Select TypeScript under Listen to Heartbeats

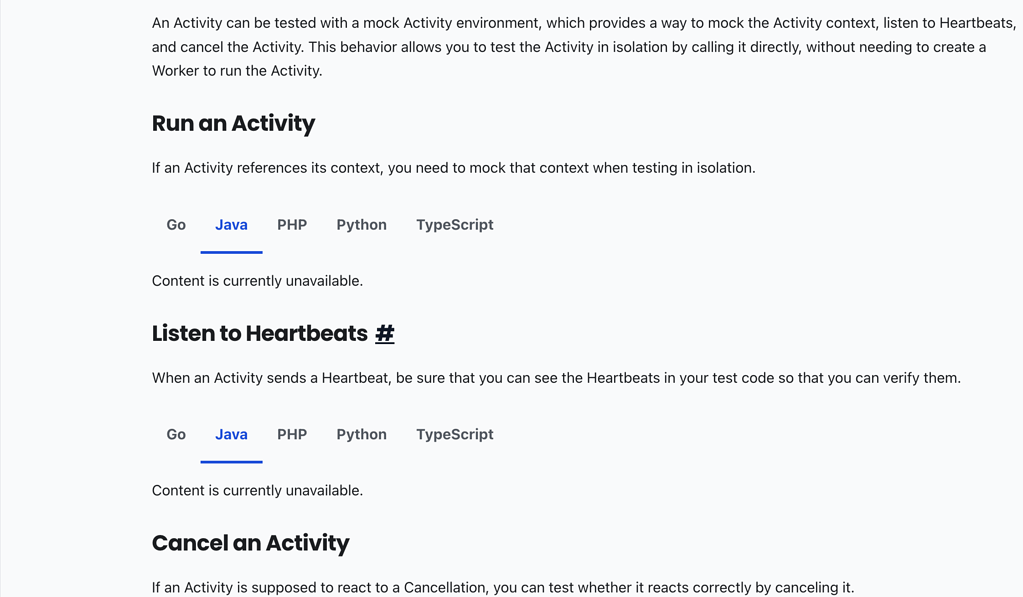(x=454, y=434)
